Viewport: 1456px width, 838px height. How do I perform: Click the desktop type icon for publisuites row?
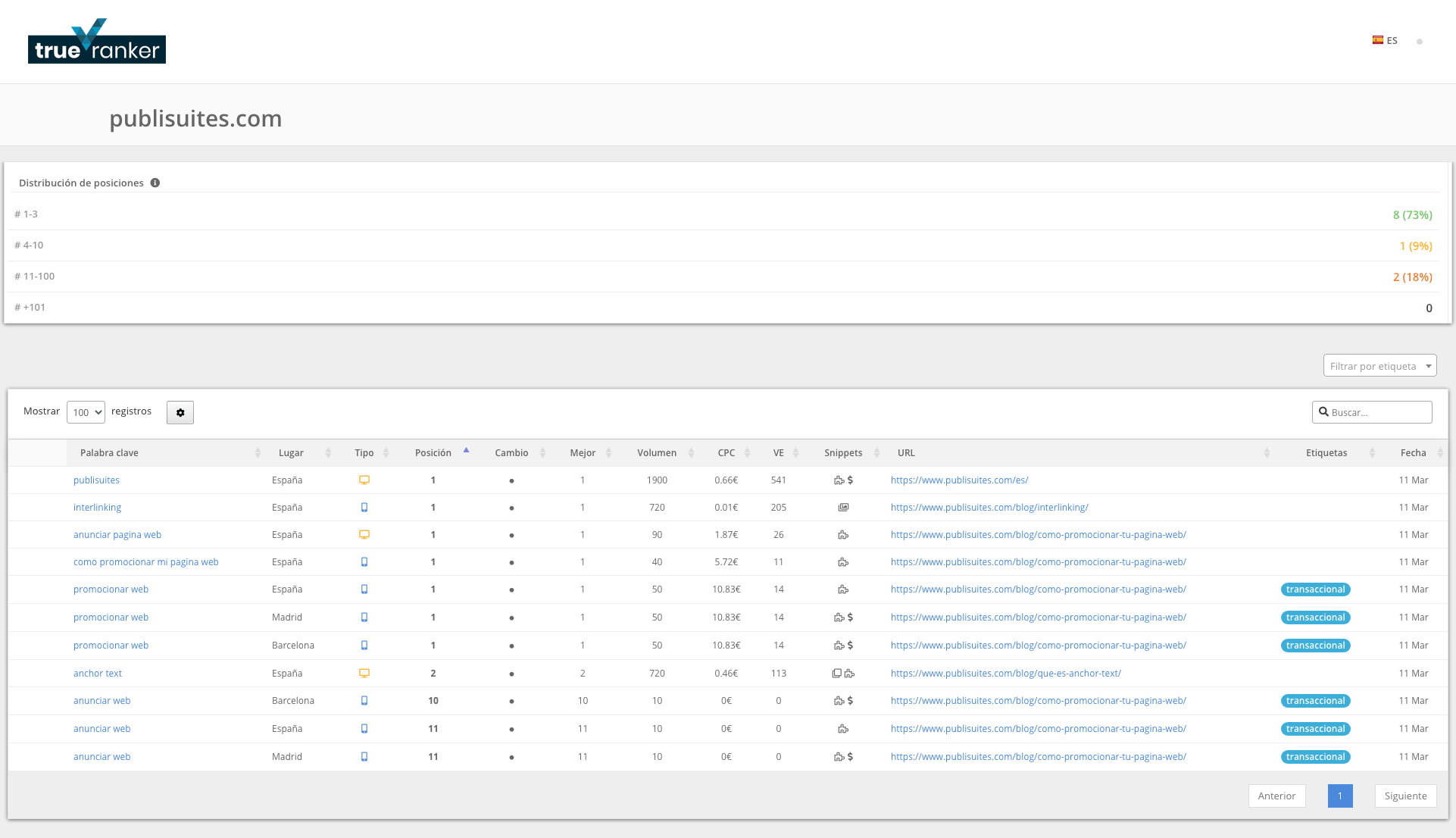point(364,480)
